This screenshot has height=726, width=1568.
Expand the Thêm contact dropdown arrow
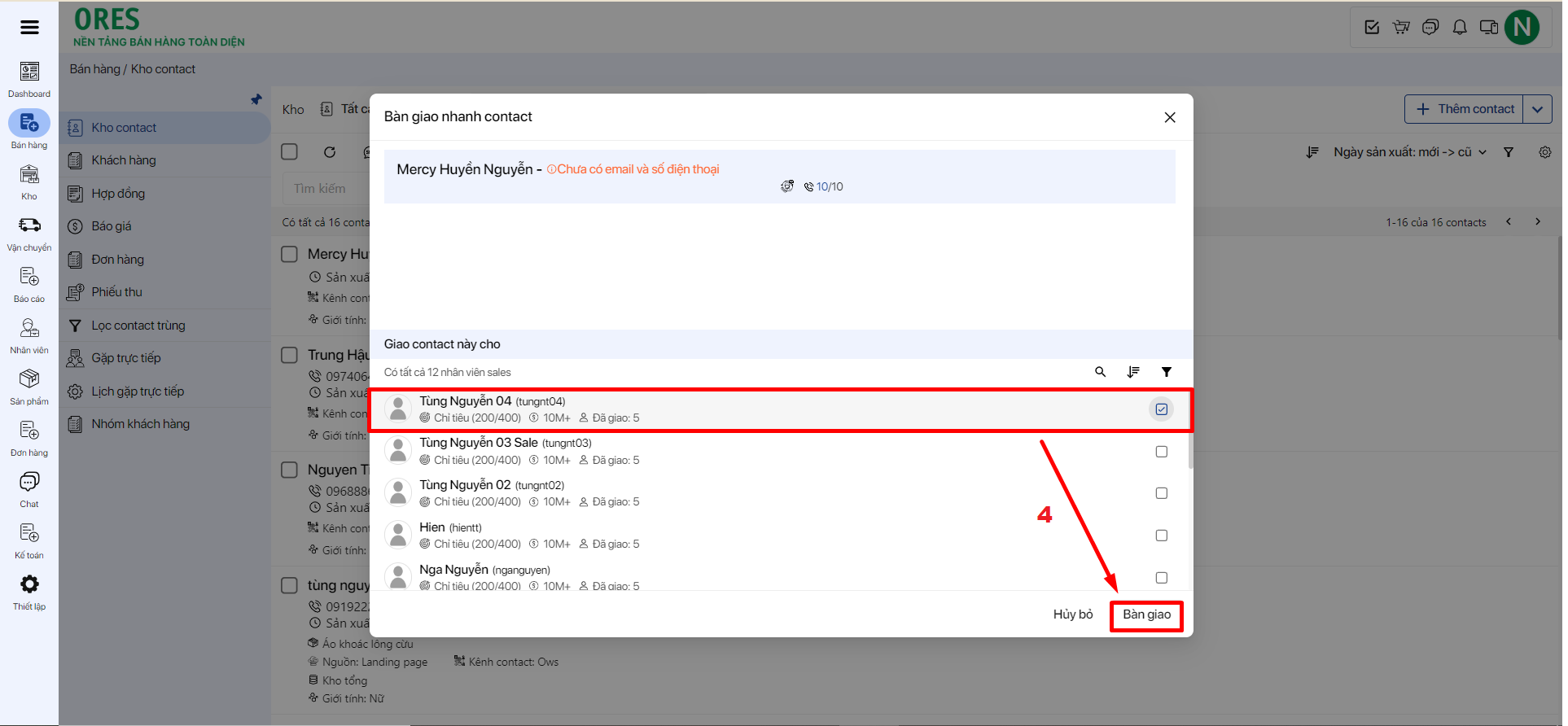(x=1537, y=109)
